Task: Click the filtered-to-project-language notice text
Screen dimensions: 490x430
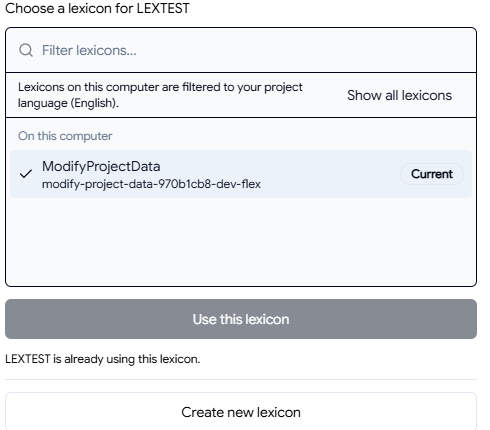Action: pos(160,95)
